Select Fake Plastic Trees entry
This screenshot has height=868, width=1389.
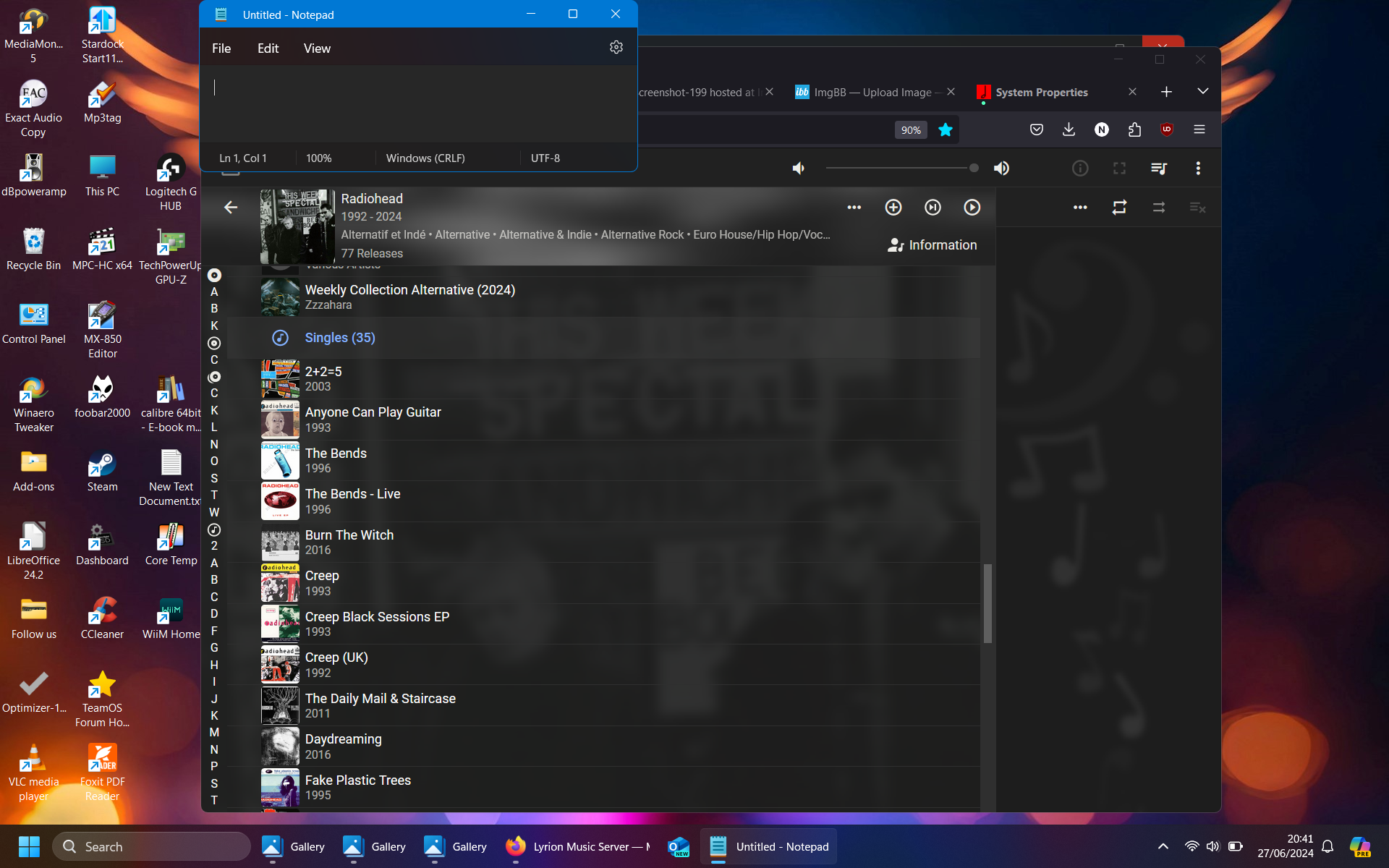(603, 787)
